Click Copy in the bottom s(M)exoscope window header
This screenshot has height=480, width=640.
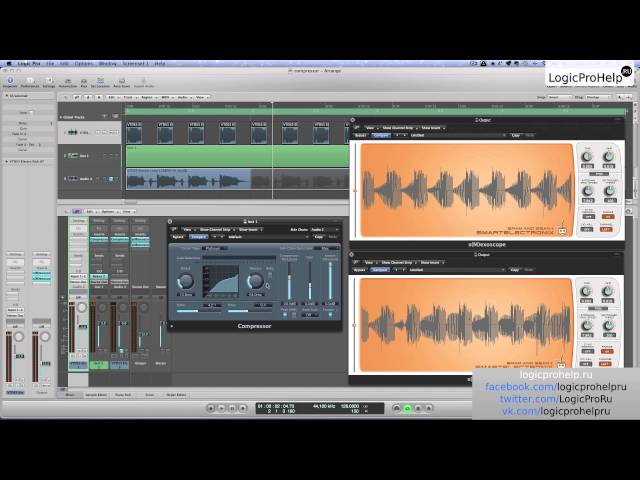pyautogui.click(x=515, y=270)
